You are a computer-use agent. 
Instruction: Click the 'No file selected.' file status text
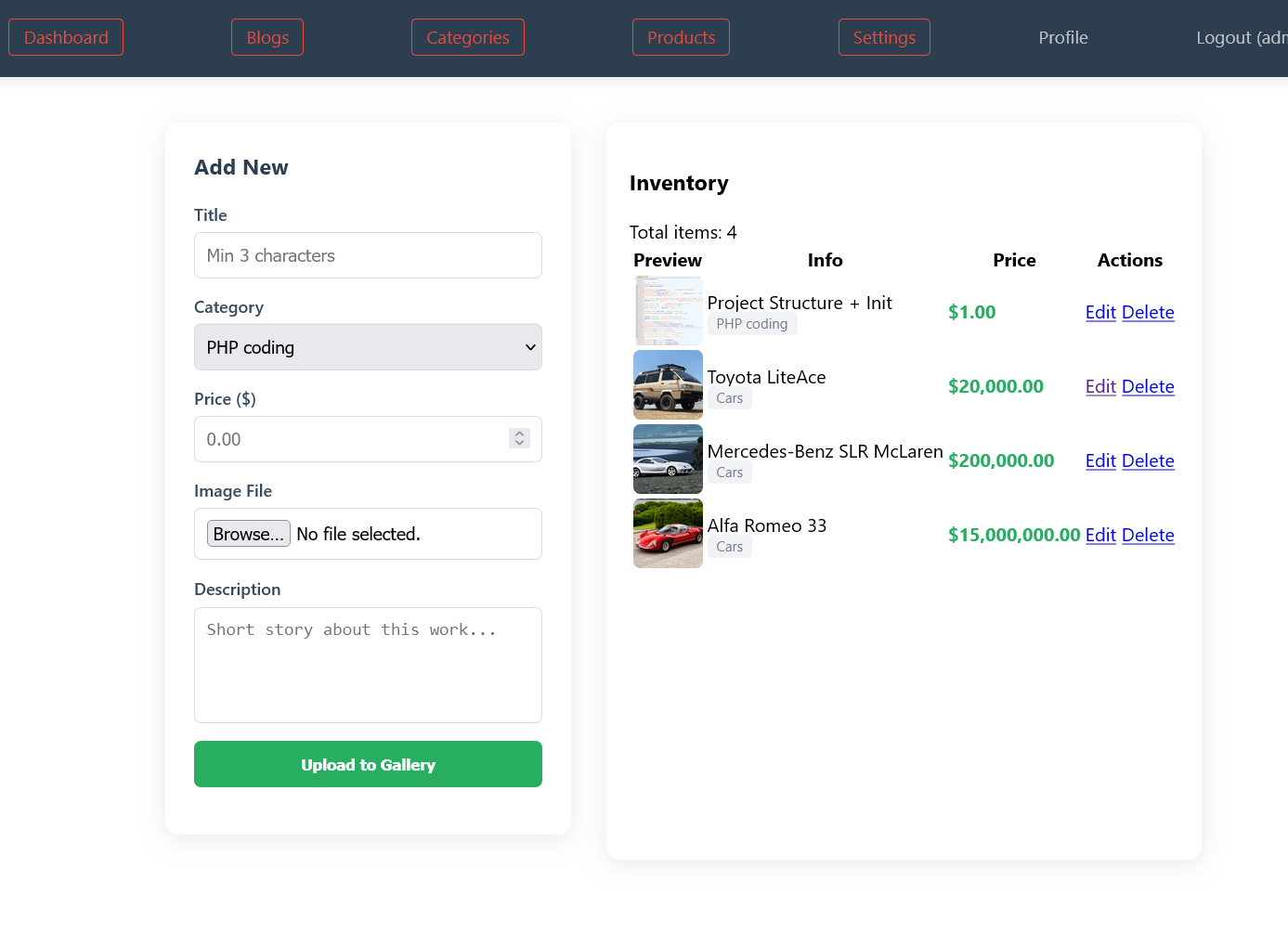click(x=358, y=534)
